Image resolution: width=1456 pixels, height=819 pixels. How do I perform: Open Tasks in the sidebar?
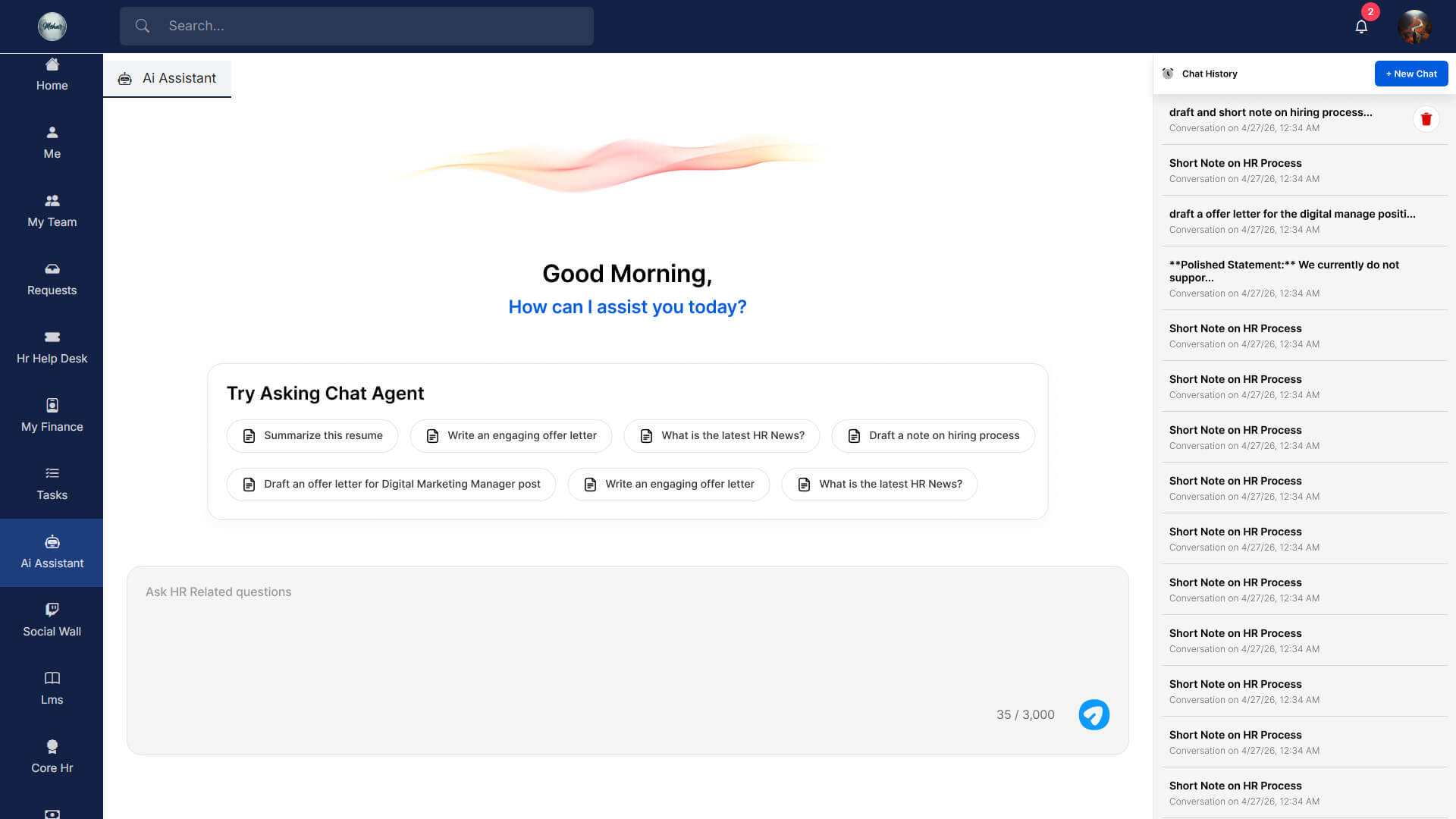pyautogui.click(x=52, y=485)
